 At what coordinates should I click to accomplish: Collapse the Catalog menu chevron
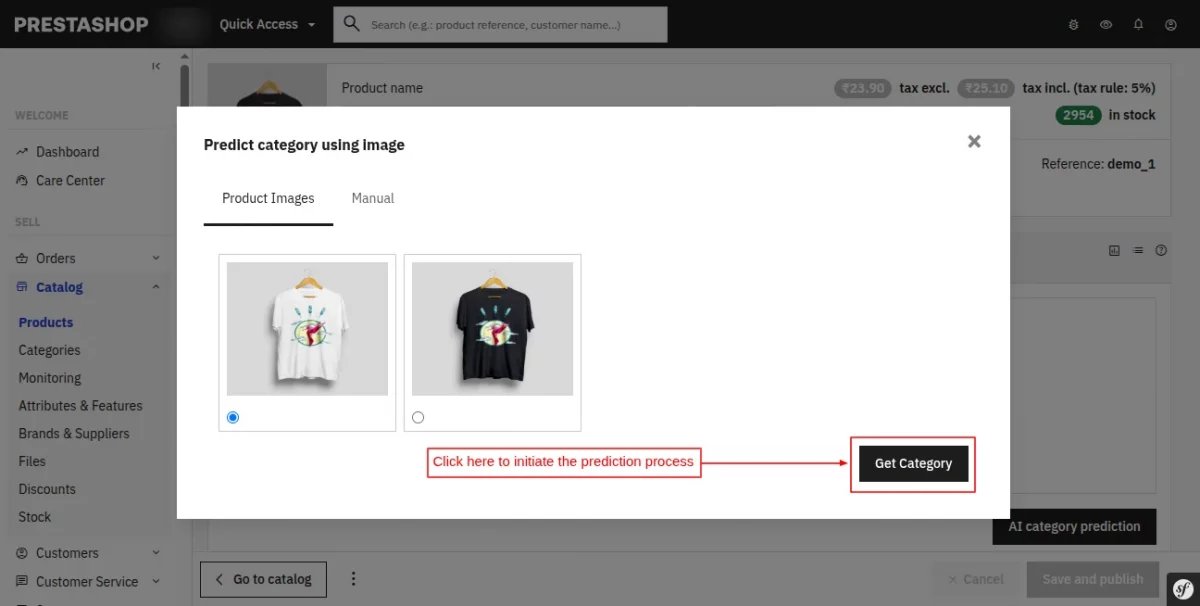tap(156, 287)
